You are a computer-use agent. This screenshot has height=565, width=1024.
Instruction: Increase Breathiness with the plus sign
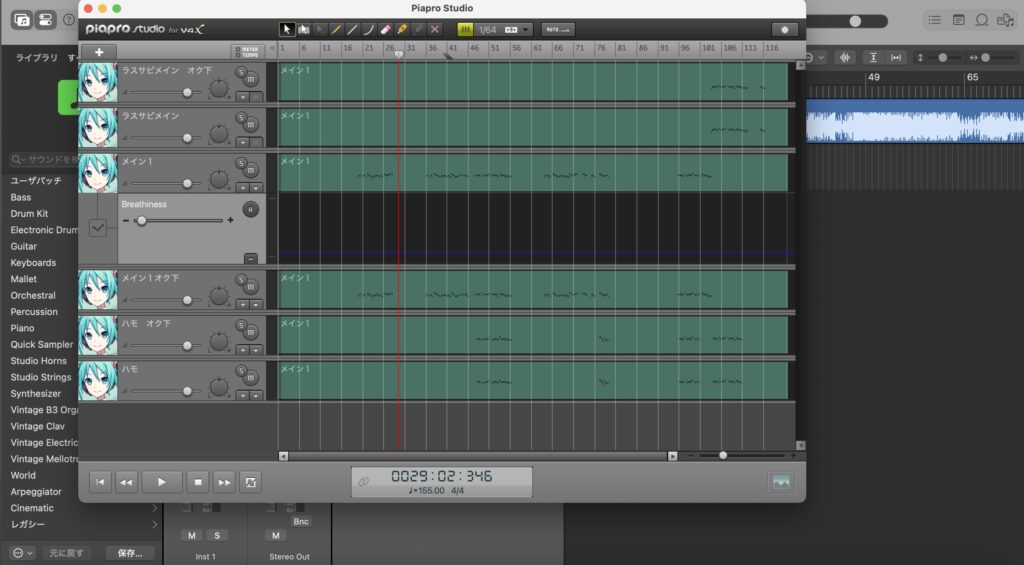[231, 221]
